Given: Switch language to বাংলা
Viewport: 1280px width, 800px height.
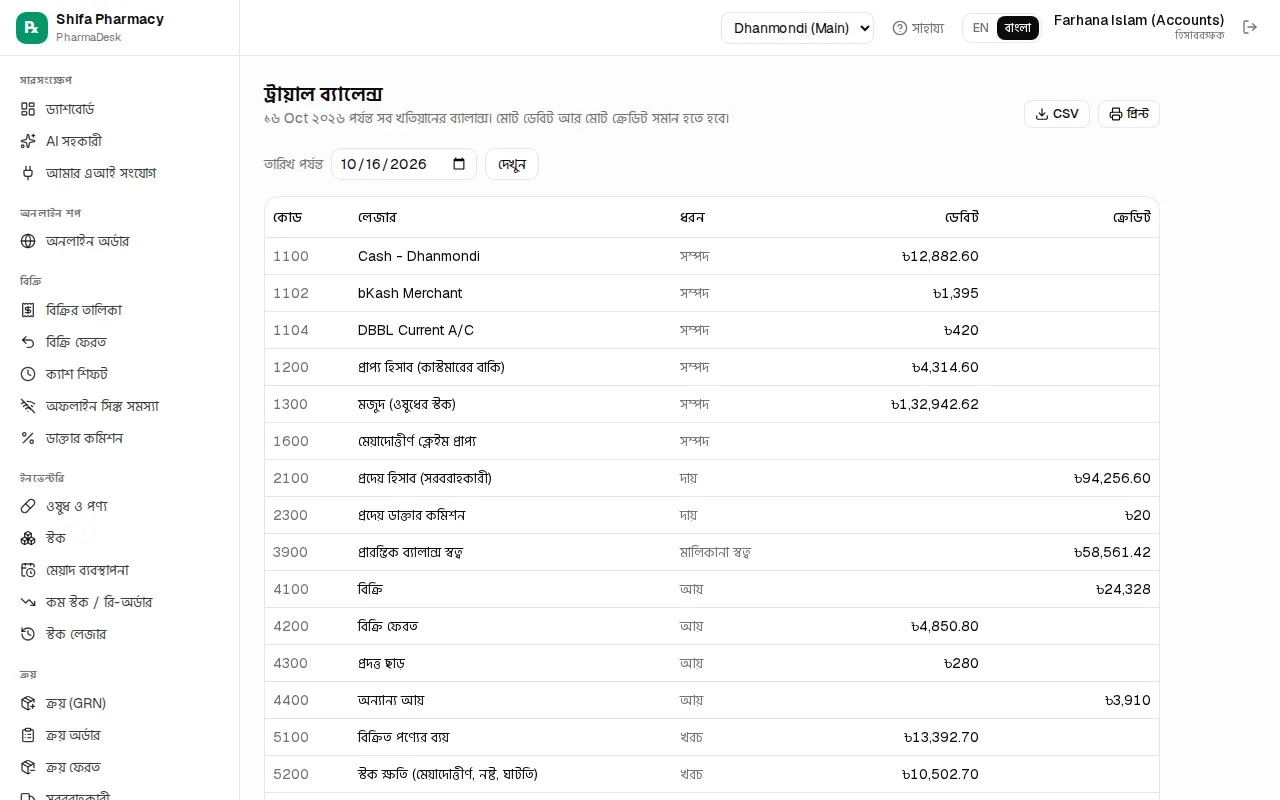Looking at the screenshot, I should (x=1018, y=28).
